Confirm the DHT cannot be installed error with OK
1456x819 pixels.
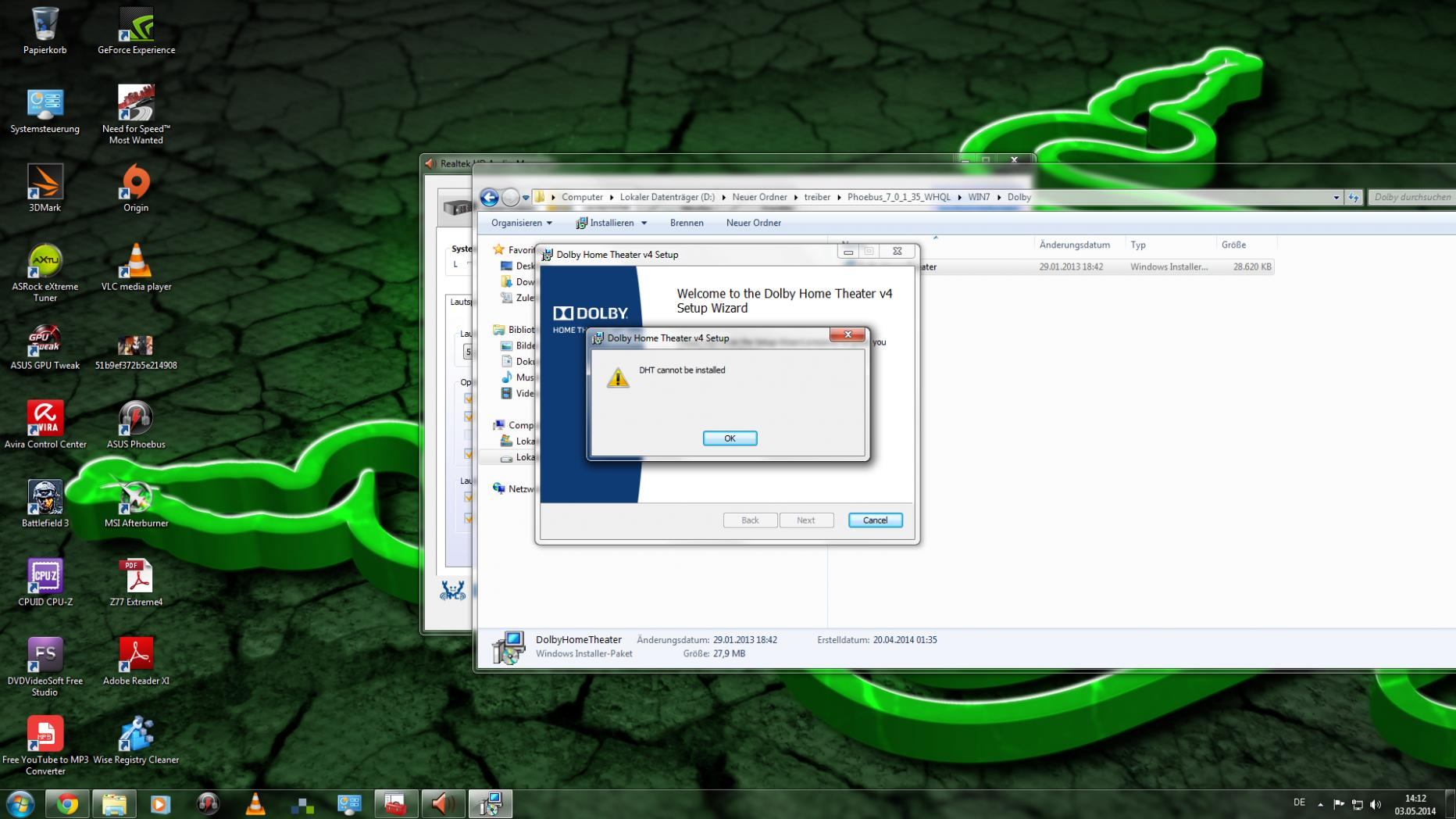(x=730, y=438)
